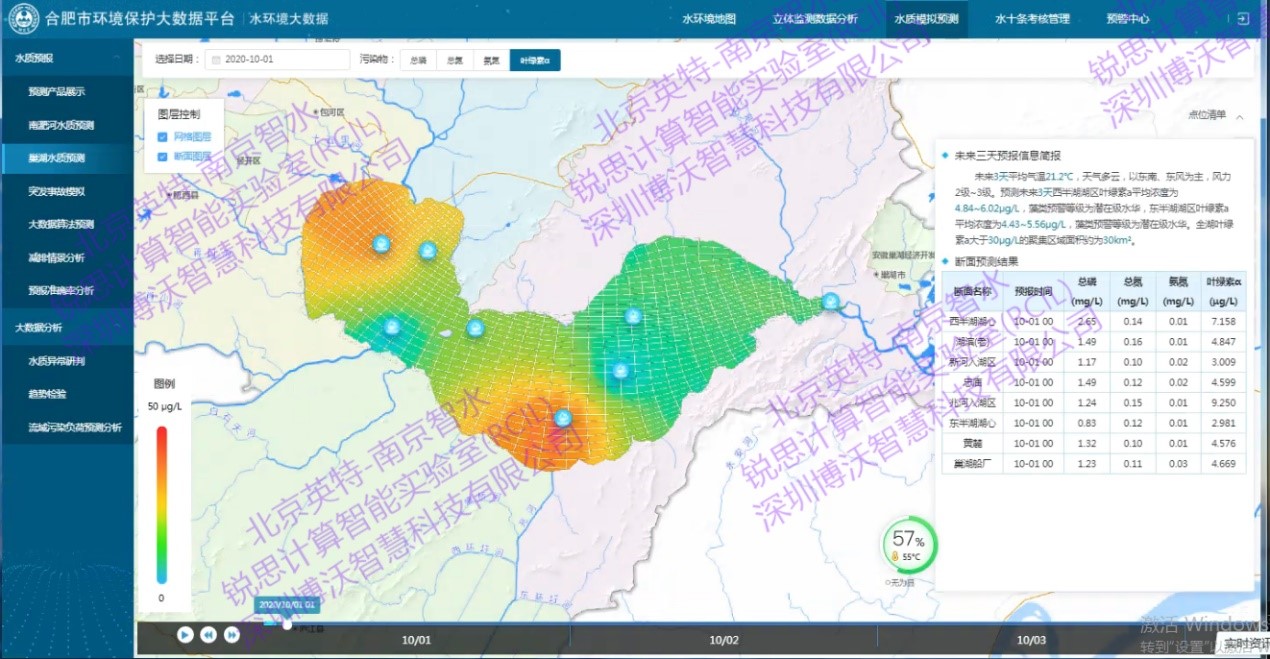The height and width of the screenshot is (659, 1270).
Task: Collapse the 水质预报 sidebar section
Action: (66, 58)
